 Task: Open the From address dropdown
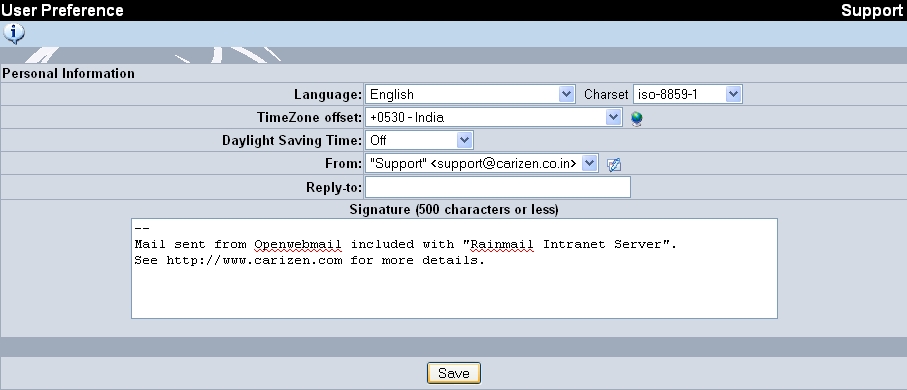[481, 163]
